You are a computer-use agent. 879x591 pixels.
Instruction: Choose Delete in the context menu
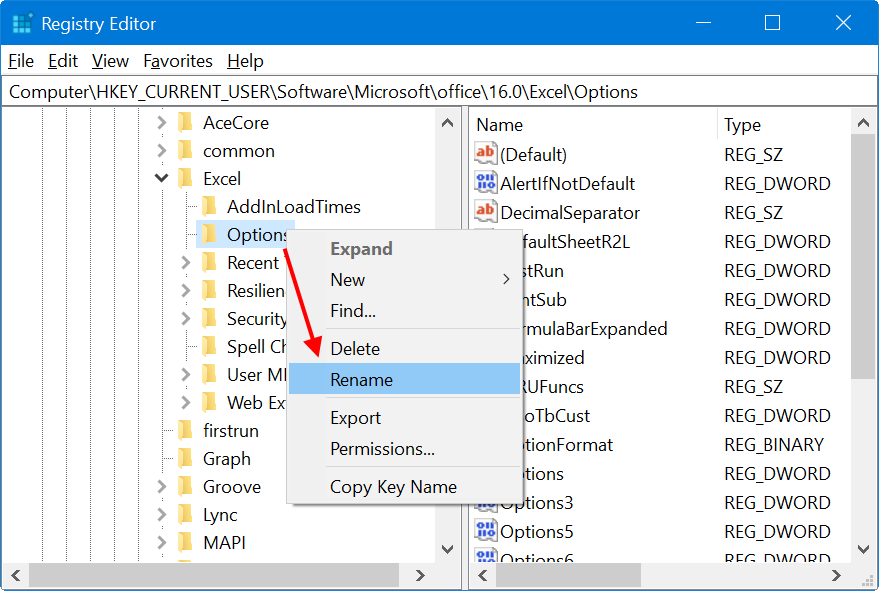(355, 349)
